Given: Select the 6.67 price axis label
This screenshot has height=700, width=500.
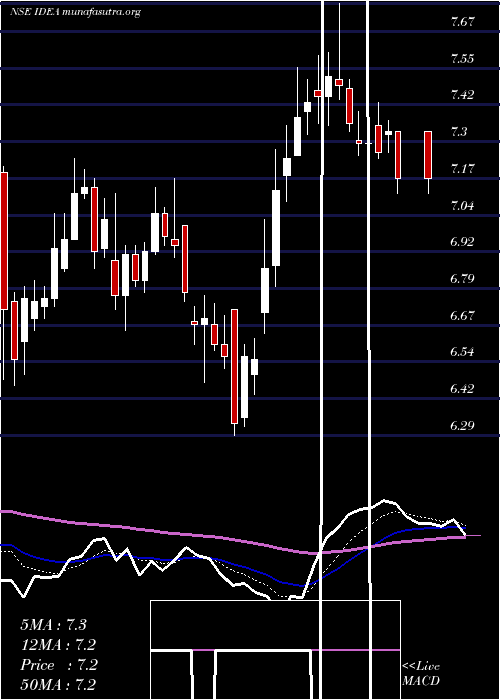Looking at the screenshot, I should pos(462,316).
